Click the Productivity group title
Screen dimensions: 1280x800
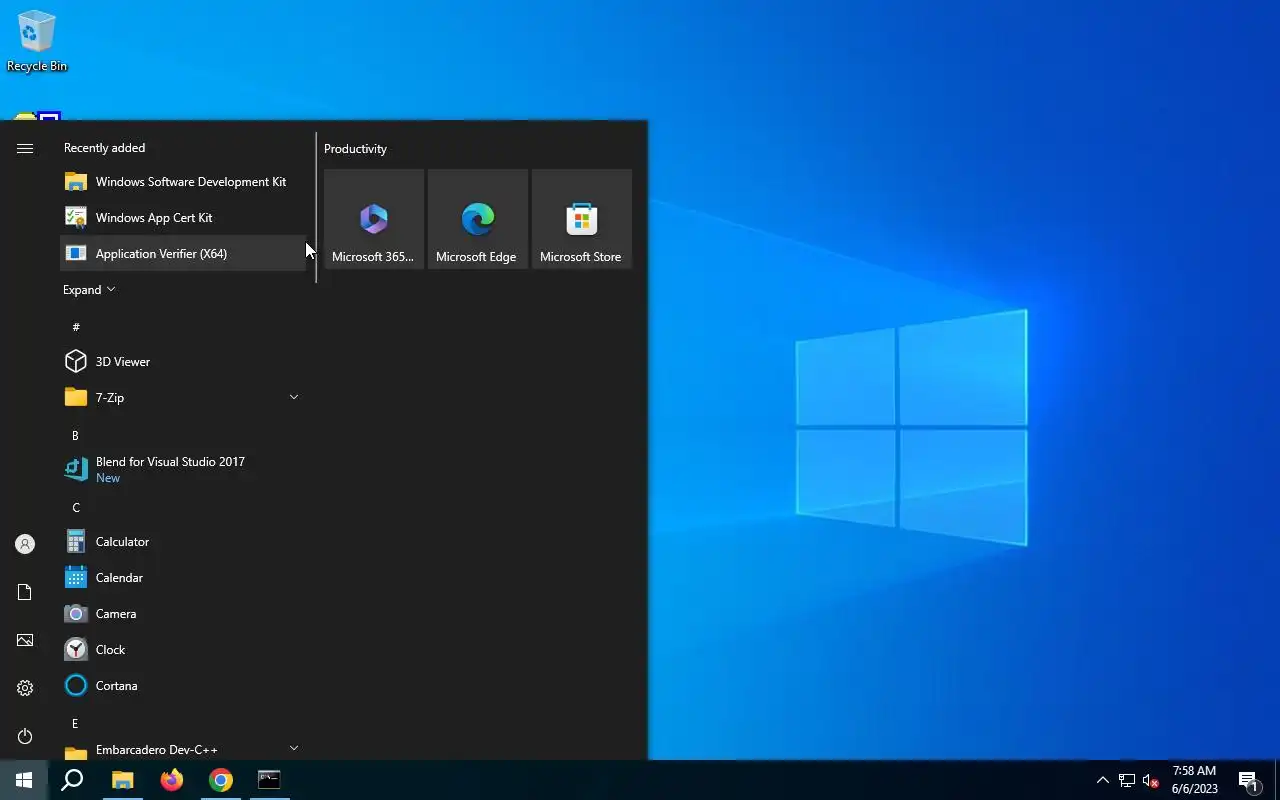[355, 149]
